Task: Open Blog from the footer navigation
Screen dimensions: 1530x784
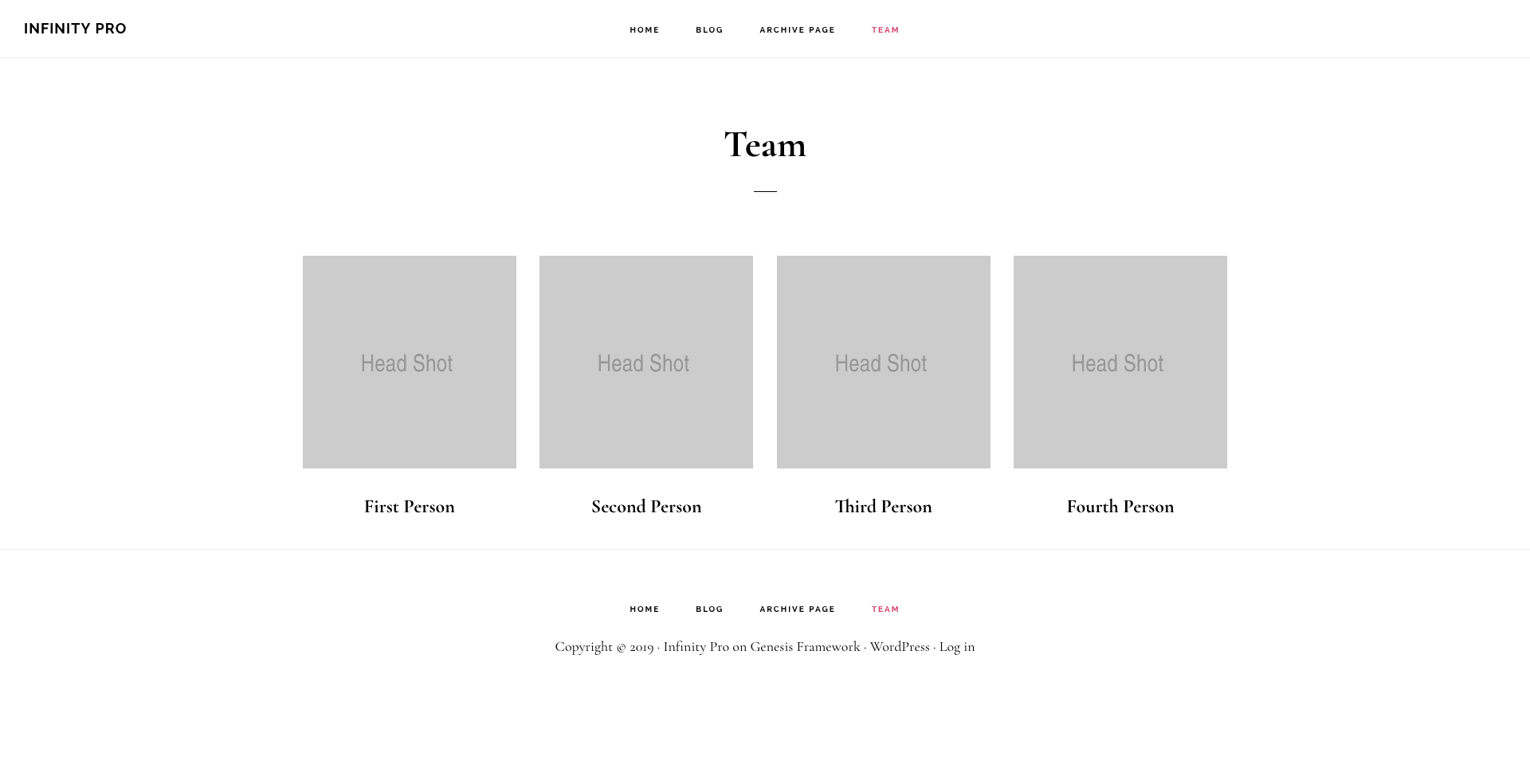Action: (x=709, y=610)
